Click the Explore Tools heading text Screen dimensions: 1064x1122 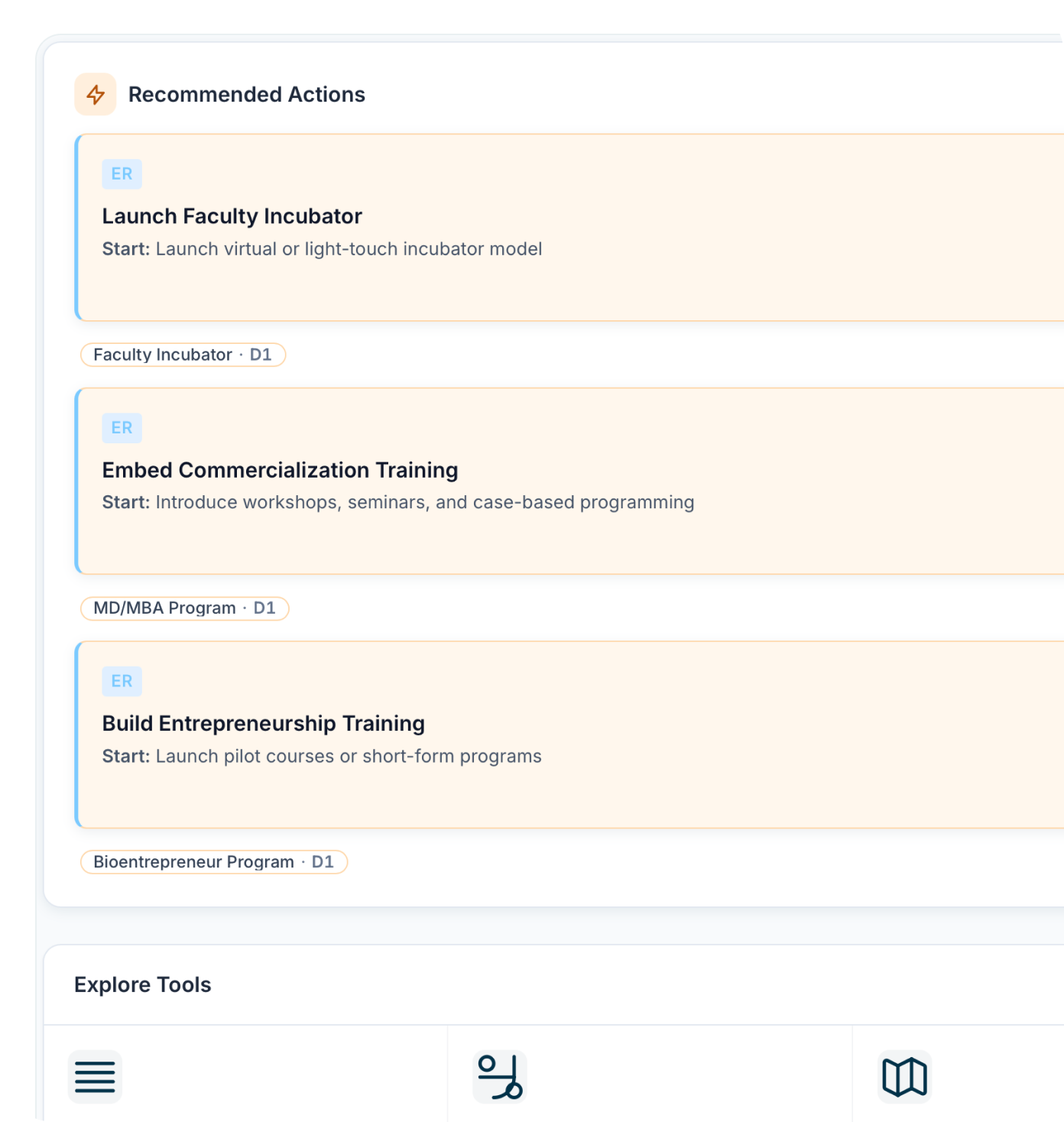(x=143, y=984)
